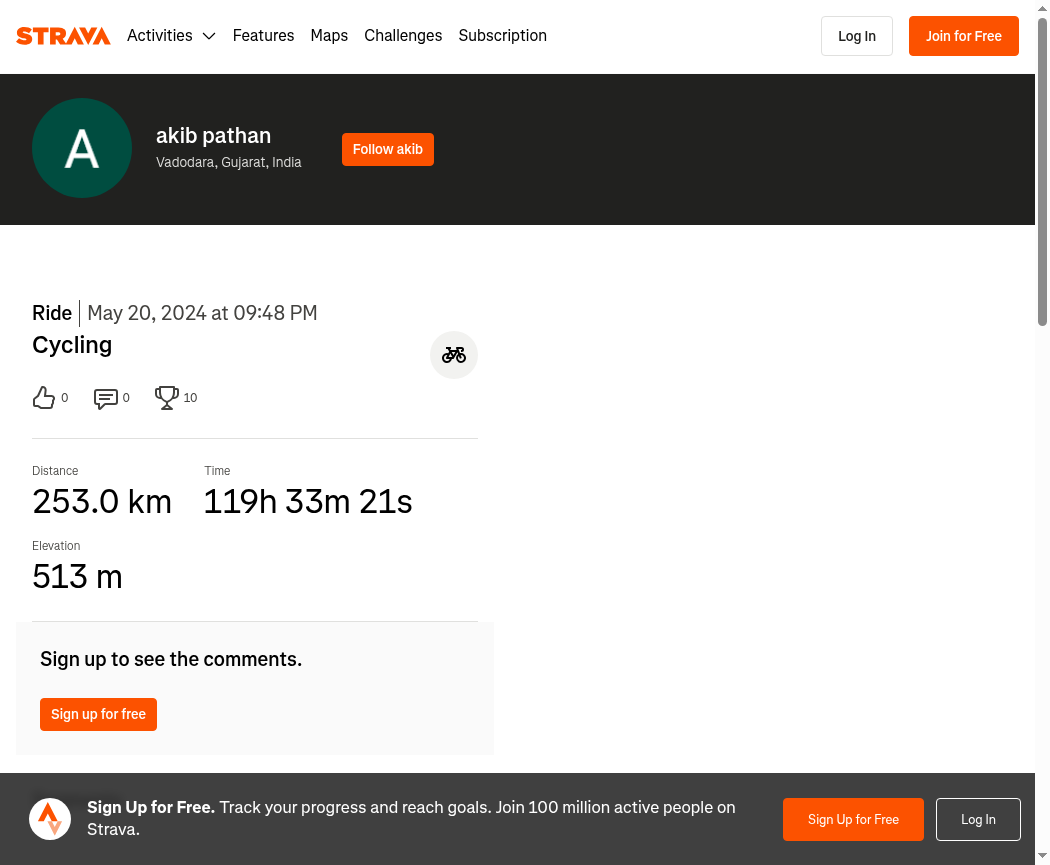
Task: Click Sign up for free under comments
Action: coord(98,714)
